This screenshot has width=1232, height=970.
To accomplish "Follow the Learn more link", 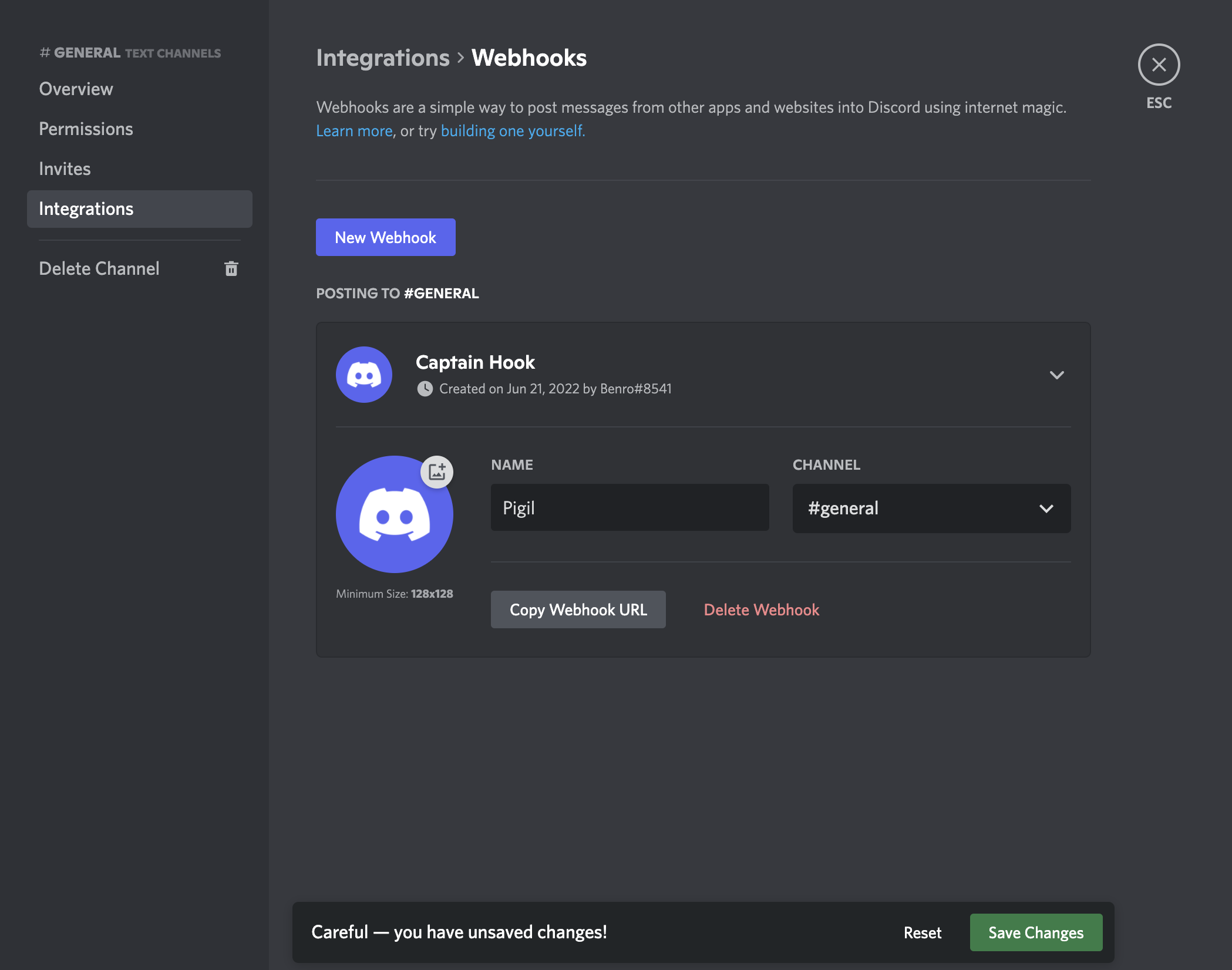I will [x=354, y=131].
